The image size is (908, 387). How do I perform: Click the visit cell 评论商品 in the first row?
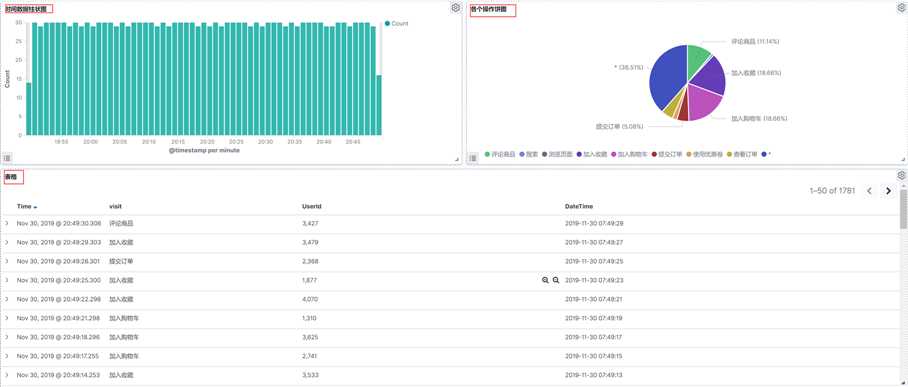[x=121, y=223]
